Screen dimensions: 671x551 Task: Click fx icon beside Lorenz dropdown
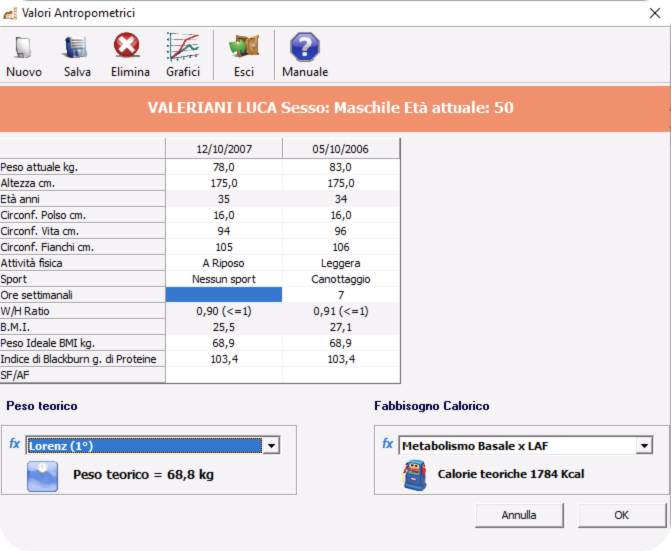click(15, 444)
